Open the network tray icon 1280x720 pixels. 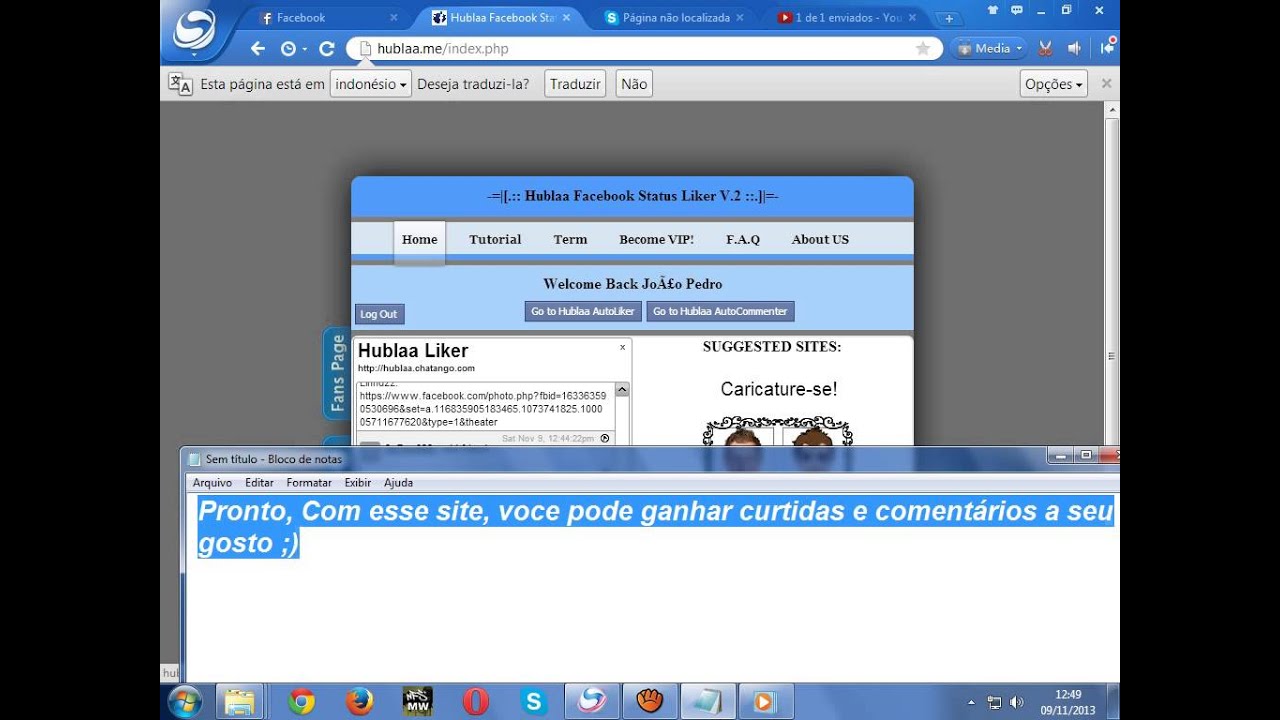click(994, 702)
